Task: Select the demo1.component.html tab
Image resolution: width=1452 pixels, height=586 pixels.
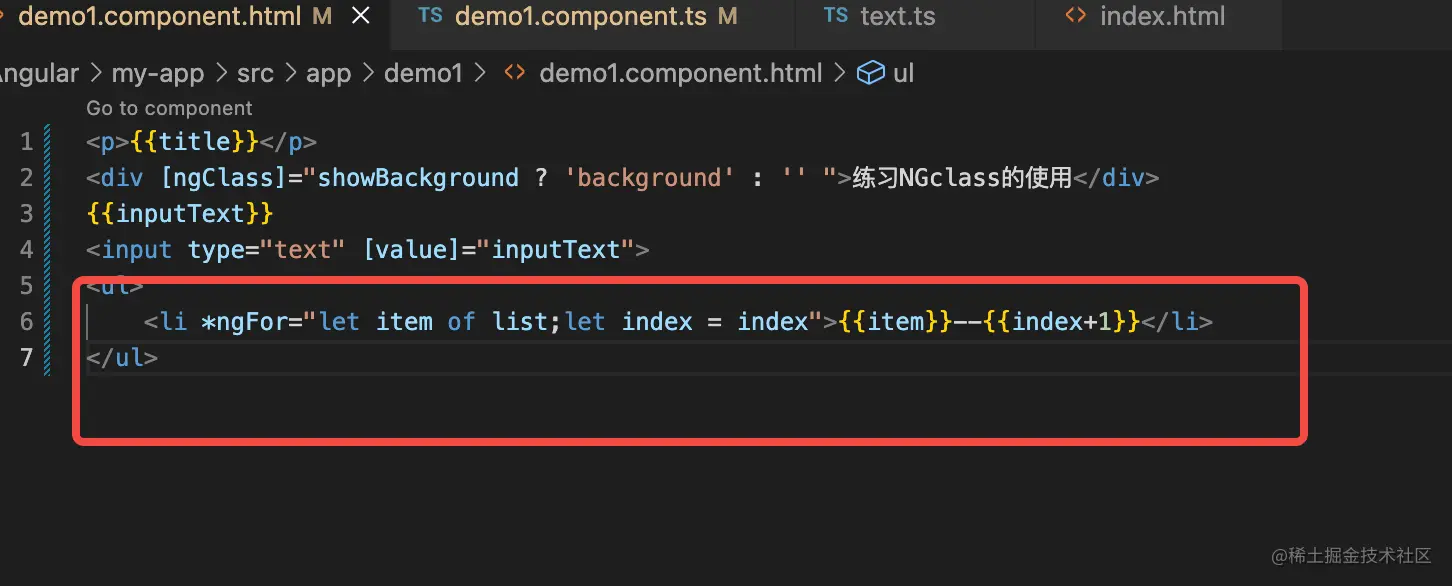Action: pos(160,16)
